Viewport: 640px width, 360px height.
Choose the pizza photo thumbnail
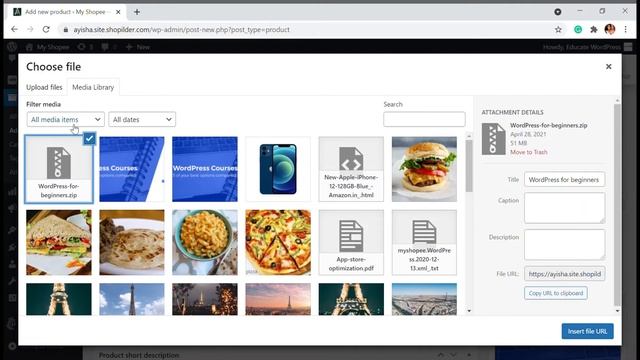(278, 242)
